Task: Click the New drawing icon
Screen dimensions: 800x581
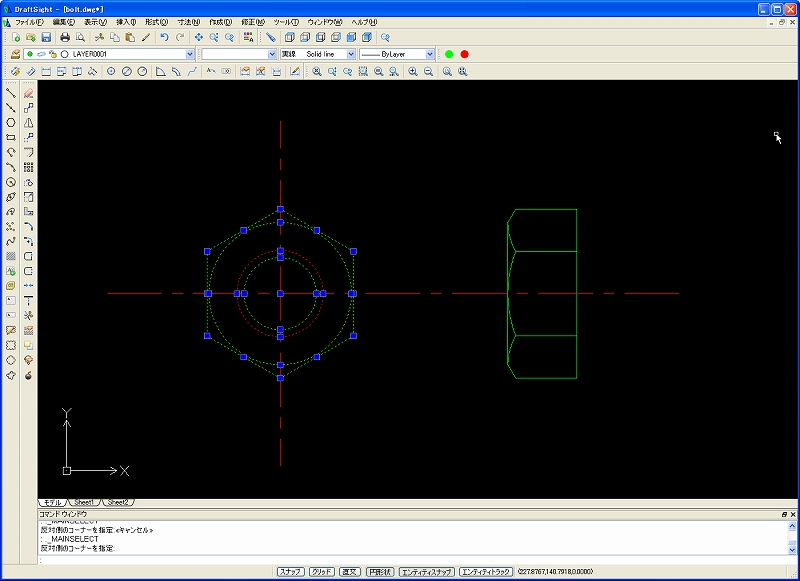Action: tap(16, 37)
